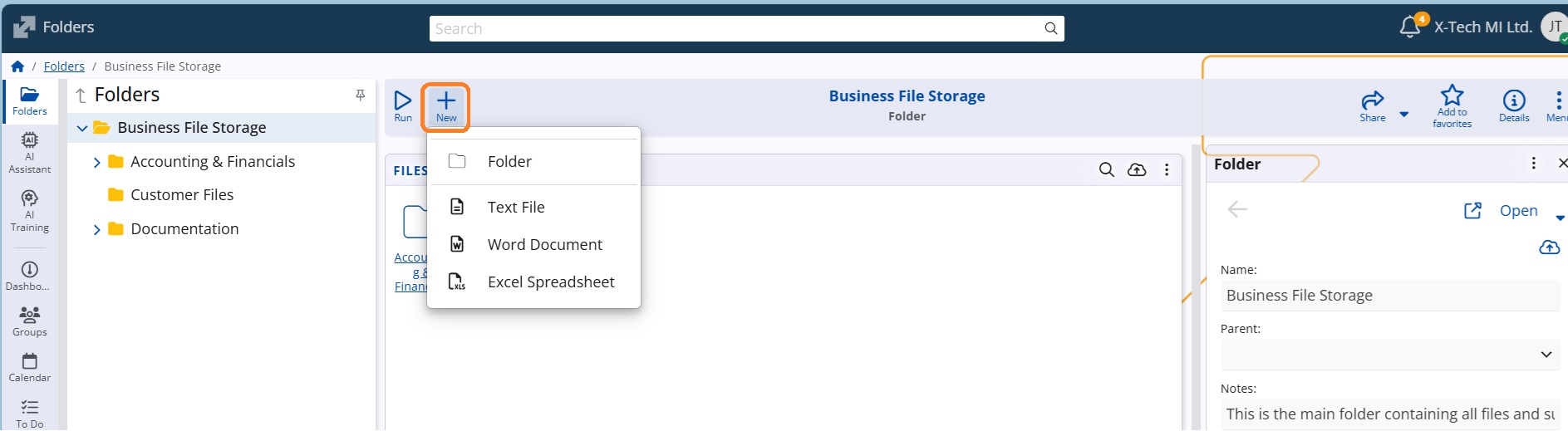Click the upload cloud icon in Files header
This screenshot has width=1568, height=431.
[x=1137, y=169]
